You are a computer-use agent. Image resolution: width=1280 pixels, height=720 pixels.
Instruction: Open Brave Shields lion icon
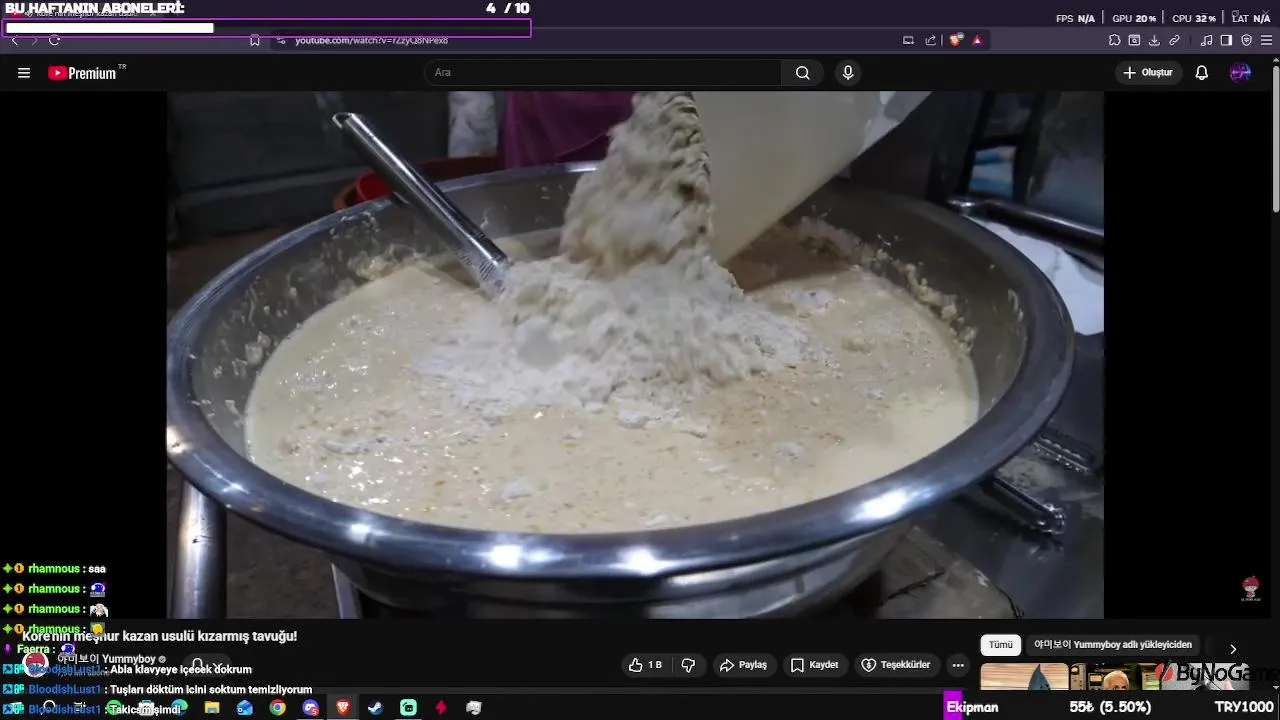coord(956,40)
